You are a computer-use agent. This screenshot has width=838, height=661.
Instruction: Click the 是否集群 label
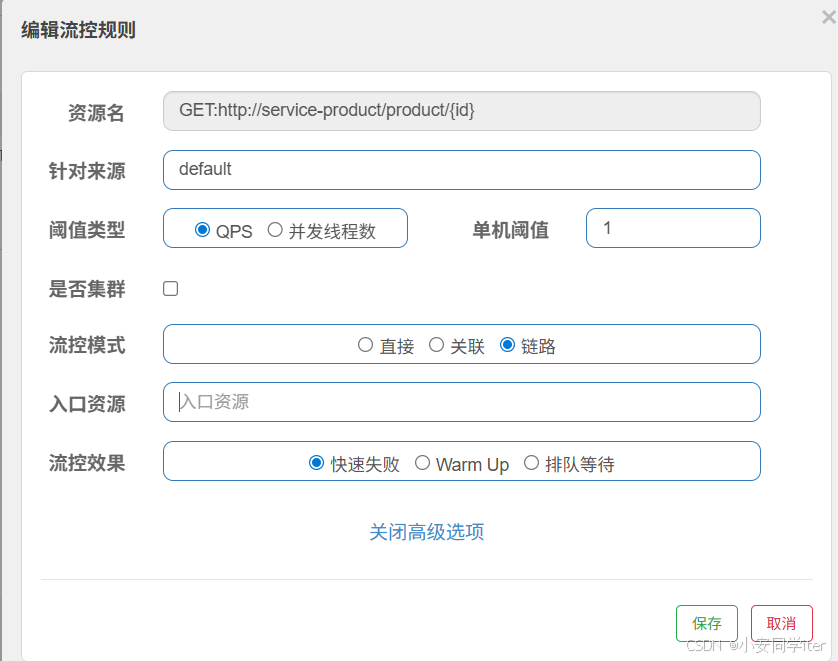pyautogui.click(x=87, y=289)
